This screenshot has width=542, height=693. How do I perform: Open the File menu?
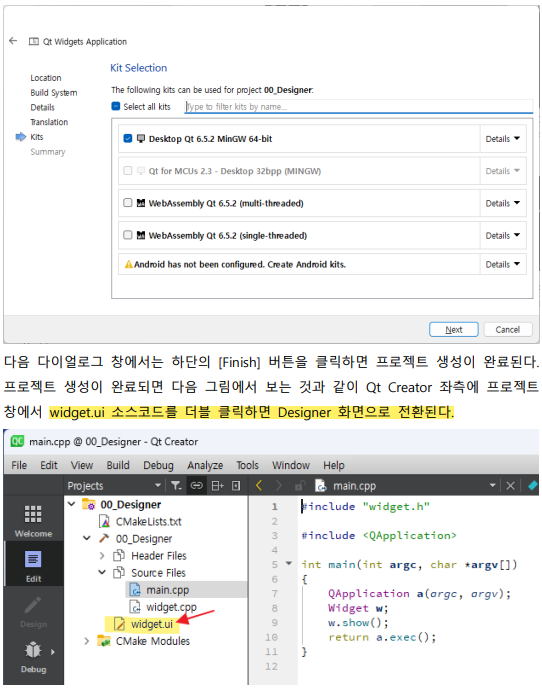19,465
